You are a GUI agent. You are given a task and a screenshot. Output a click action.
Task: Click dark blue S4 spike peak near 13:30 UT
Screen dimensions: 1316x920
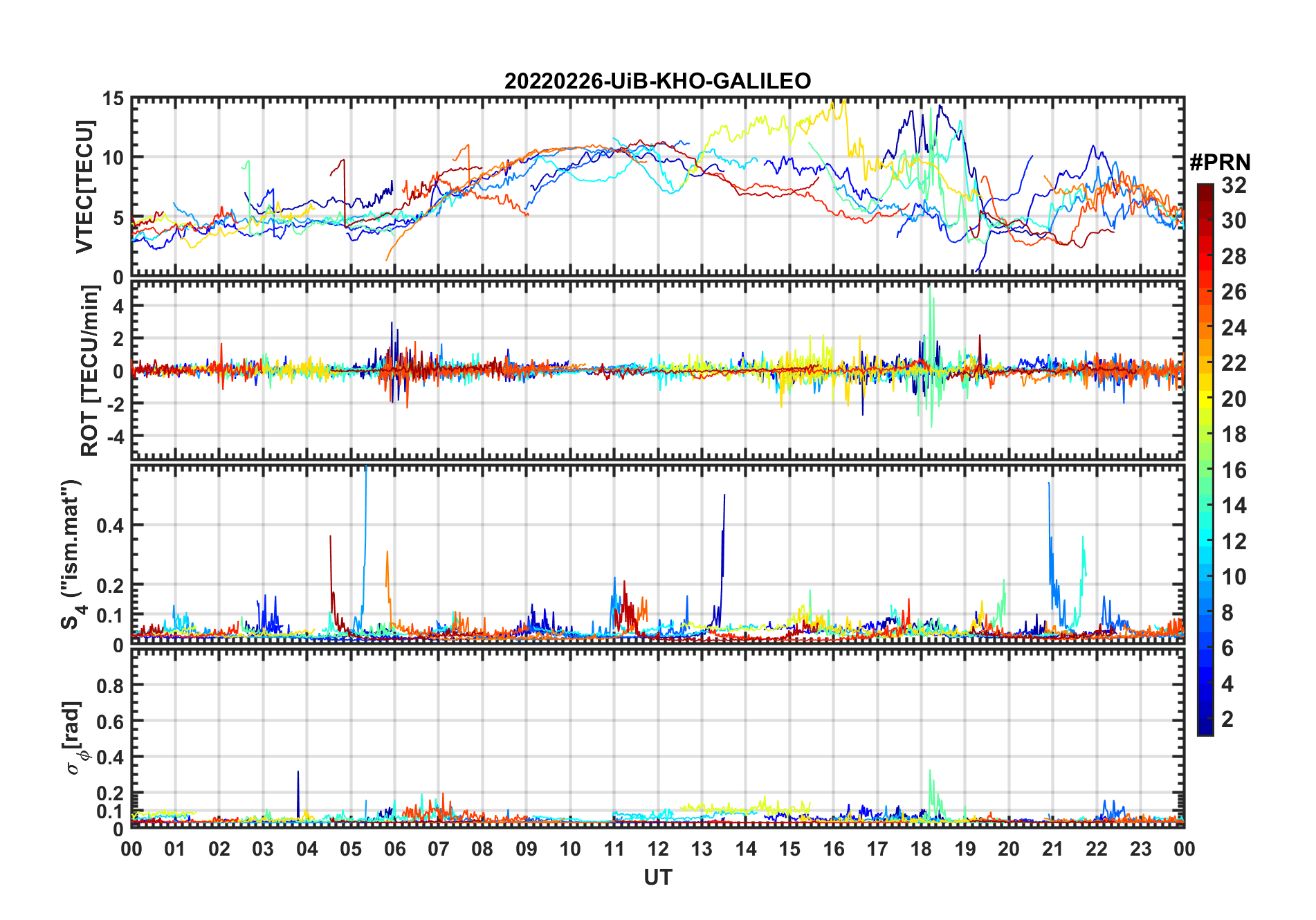click(x=724, y=496)
